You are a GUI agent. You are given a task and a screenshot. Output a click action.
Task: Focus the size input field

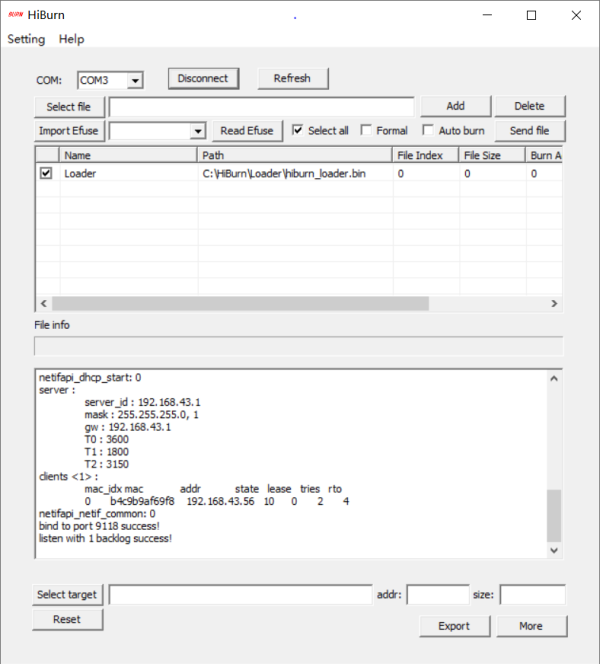pyautogui.click(x=533, y=595)
